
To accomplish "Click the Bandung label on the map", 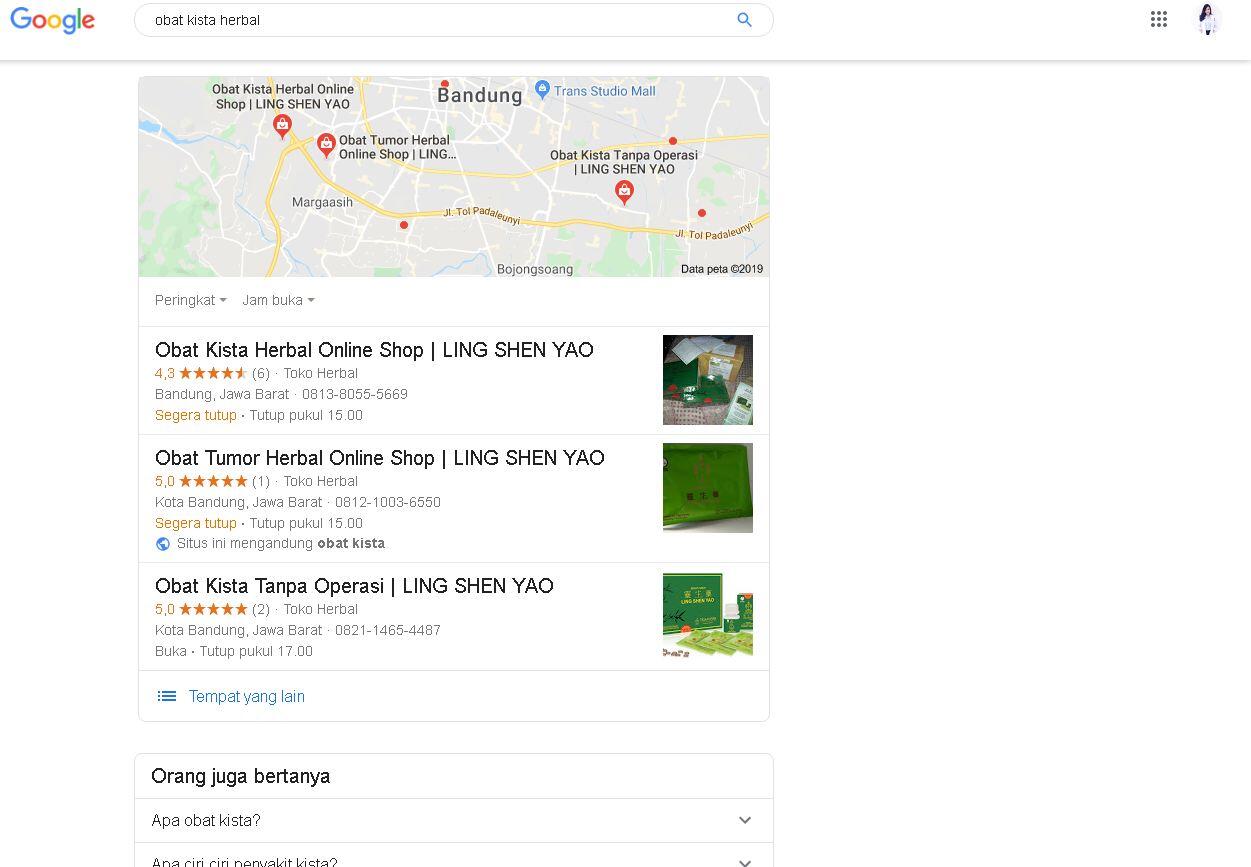I will [480, 96].
